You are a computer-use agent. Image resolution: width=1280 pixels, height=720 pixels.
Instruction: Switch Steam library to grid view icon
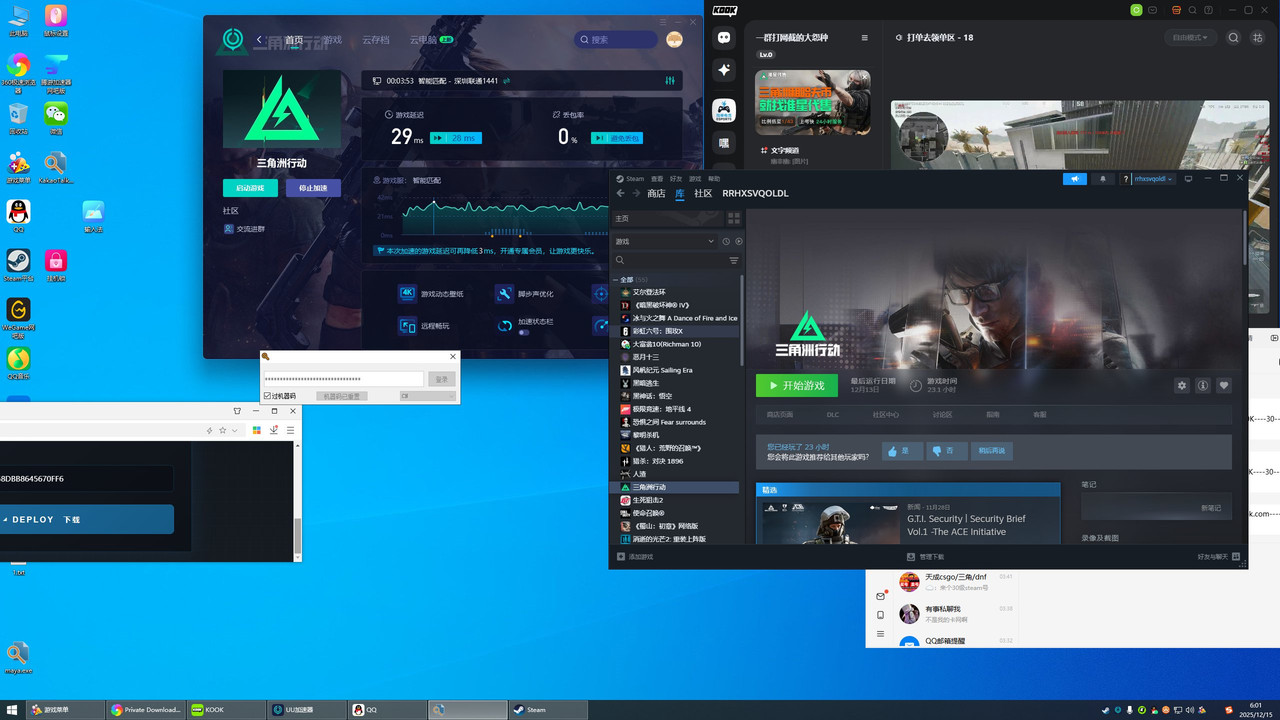(734, 218)
